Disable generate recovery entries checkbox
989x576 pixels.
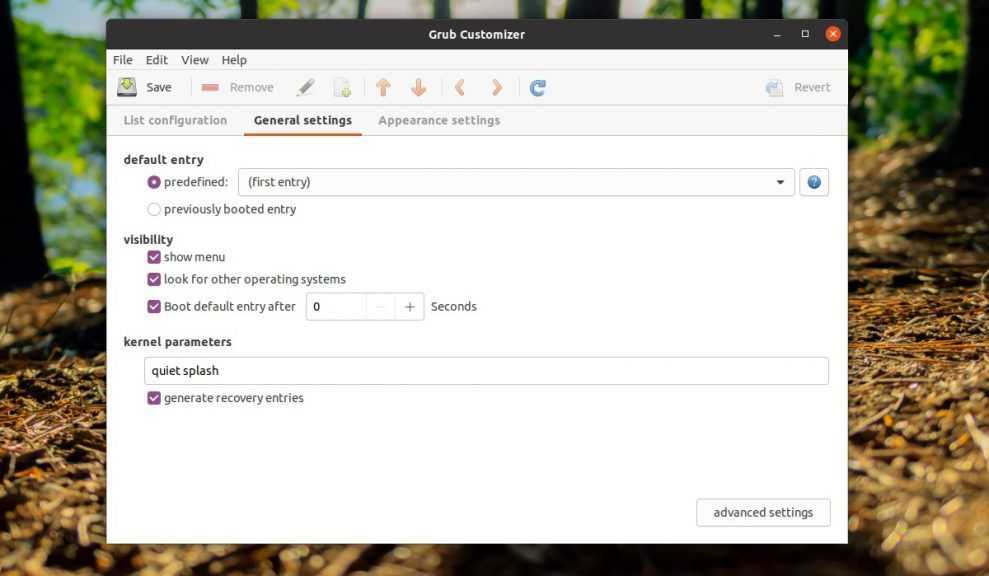pos(154,397)
